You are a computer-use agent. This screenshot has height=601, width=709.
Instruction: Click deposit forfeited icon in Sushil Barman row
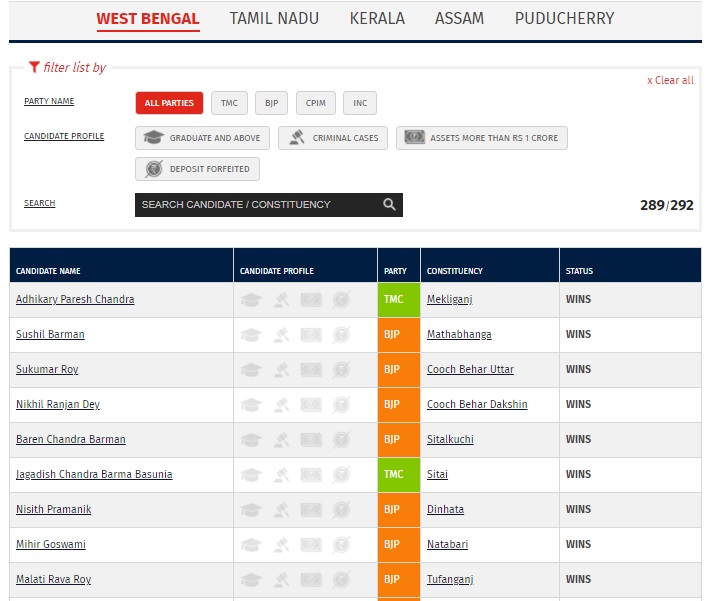[341, 335]
